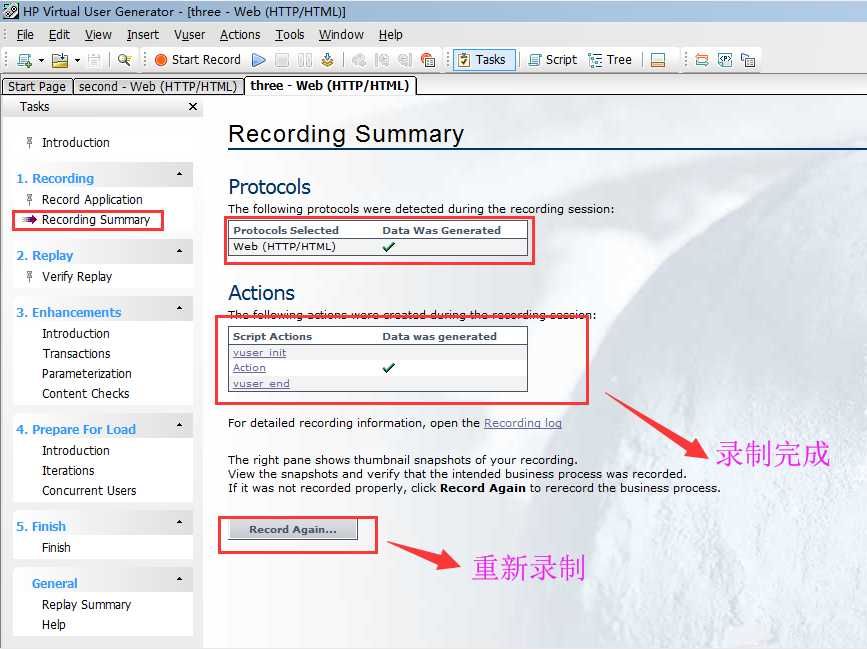Switch to the Start Page tab
867x649 pixels.
click(x=37, y=87)
